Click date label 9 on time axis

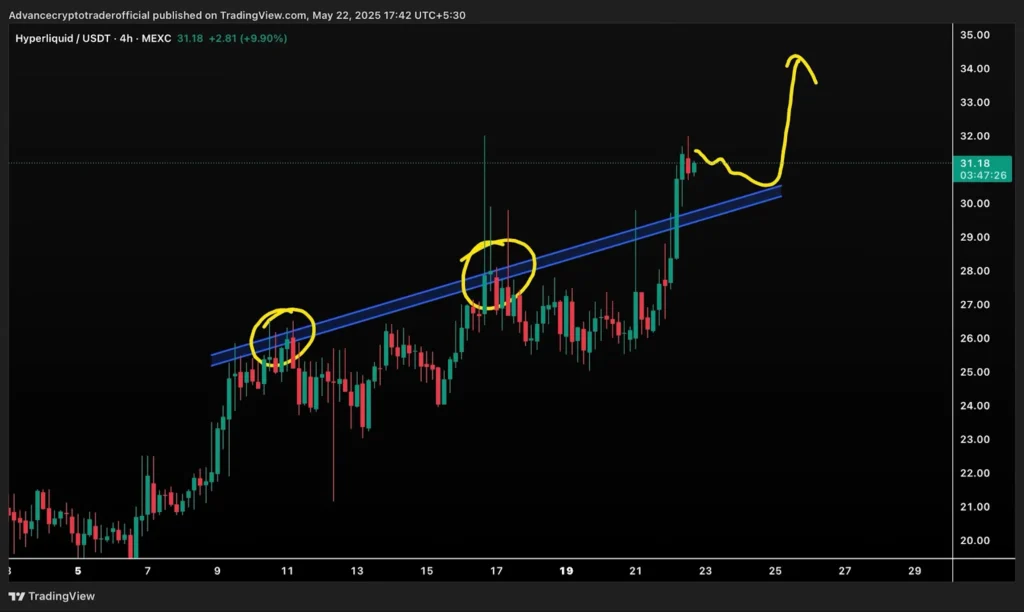(217, 571)
